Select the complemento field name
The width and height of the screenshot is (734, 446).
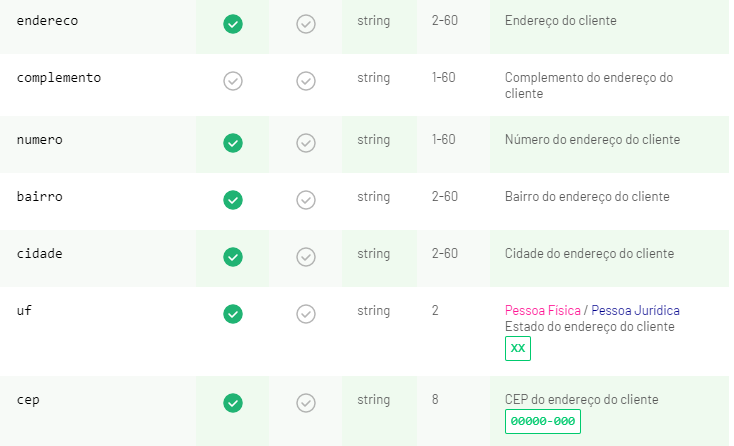(x=59, y=78)
